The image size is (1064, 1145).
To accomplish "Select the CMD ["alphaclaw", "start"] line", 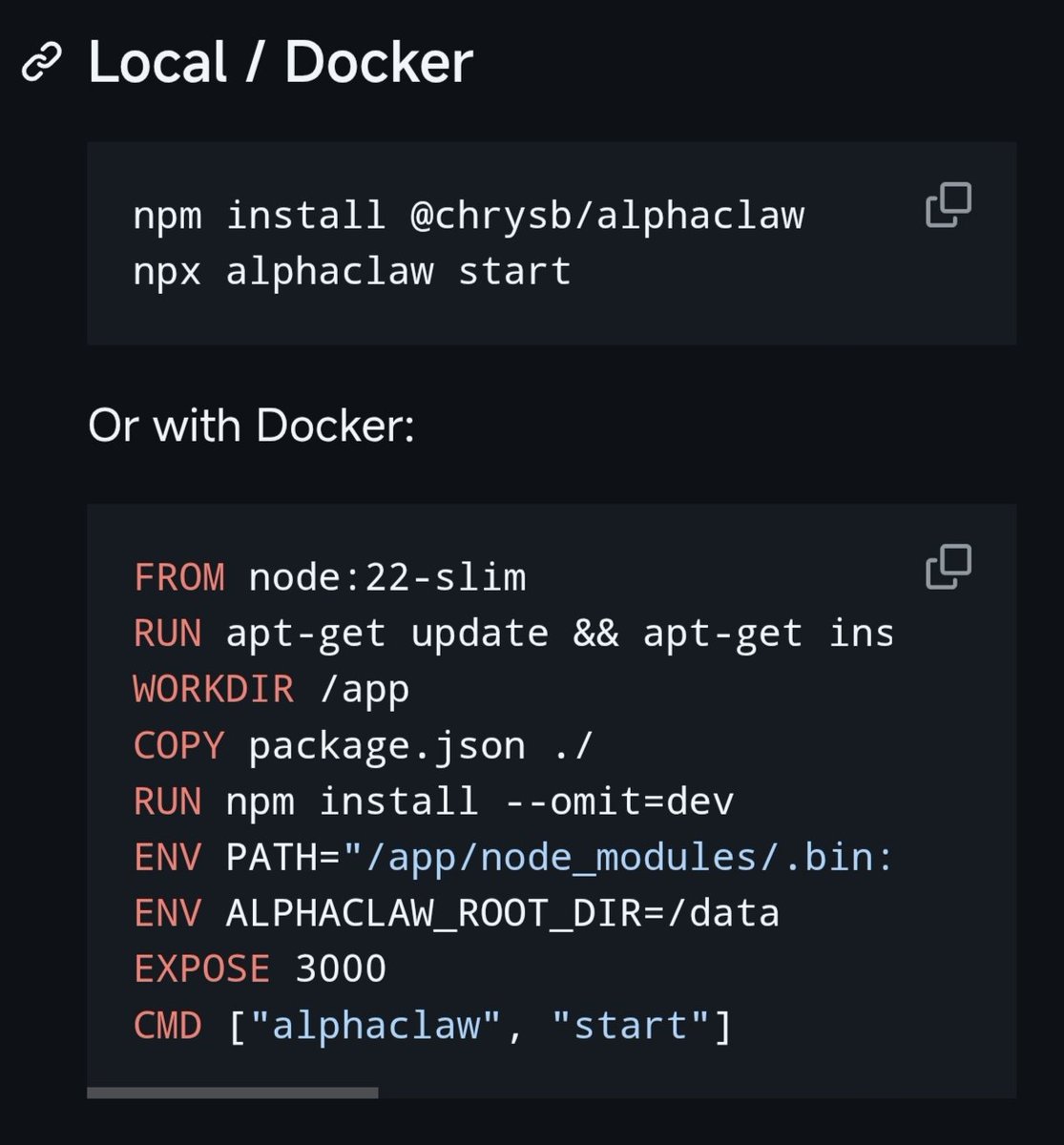I will click(433, 1026).
